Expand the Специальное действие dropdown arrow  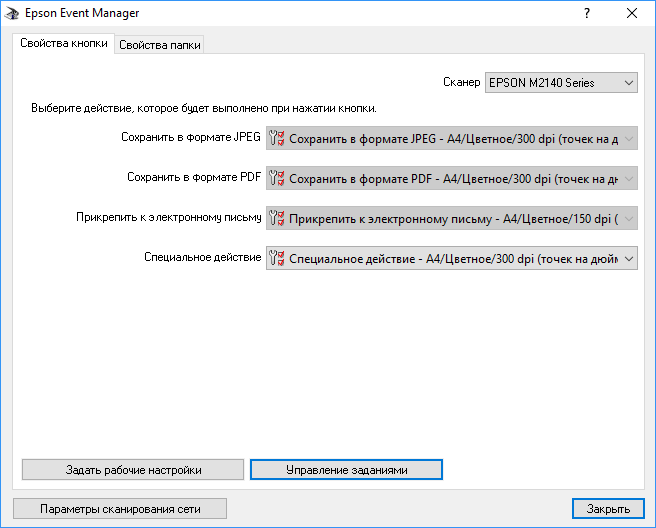pos(628,259)
